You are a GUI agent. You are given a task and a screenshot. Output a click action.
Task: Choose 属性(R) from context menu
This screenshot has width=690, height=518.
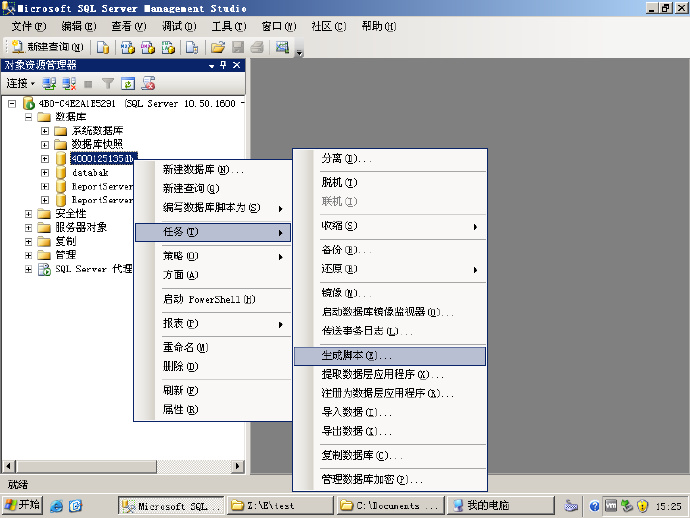[x=213, y=410]
